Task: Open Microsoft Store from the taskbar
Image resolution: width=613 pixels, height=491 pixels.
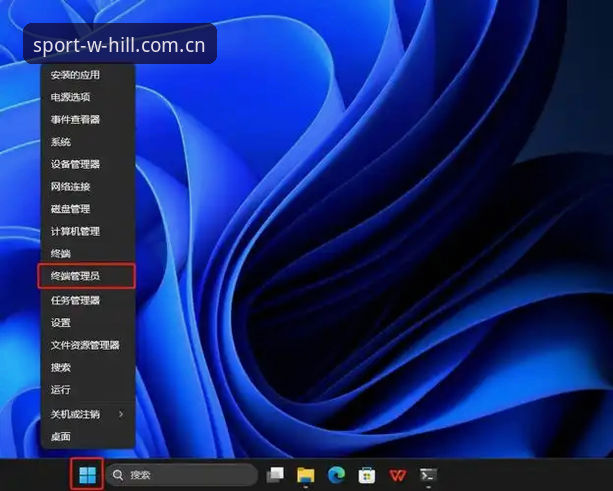Action: coord(367,475)
